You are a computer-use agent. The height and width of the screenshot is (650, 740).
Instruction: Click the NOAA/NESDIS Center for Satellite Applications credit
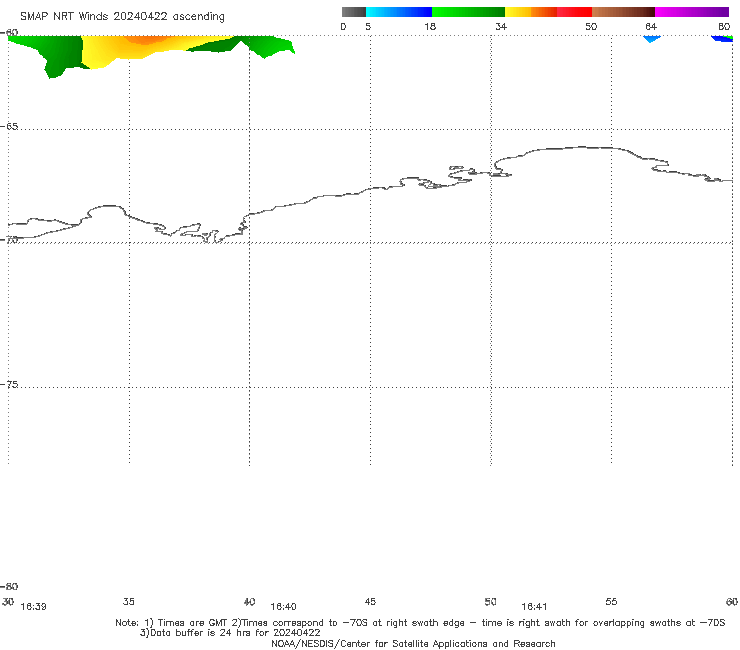(x=413, y=644)
